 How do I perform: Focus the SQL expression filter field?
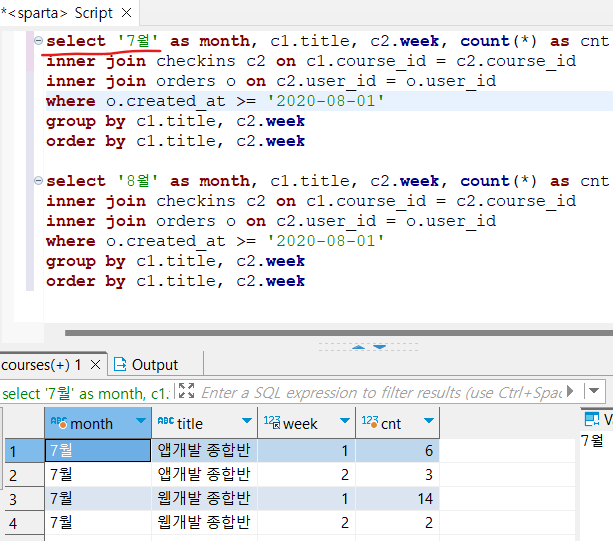click(381, 392)
